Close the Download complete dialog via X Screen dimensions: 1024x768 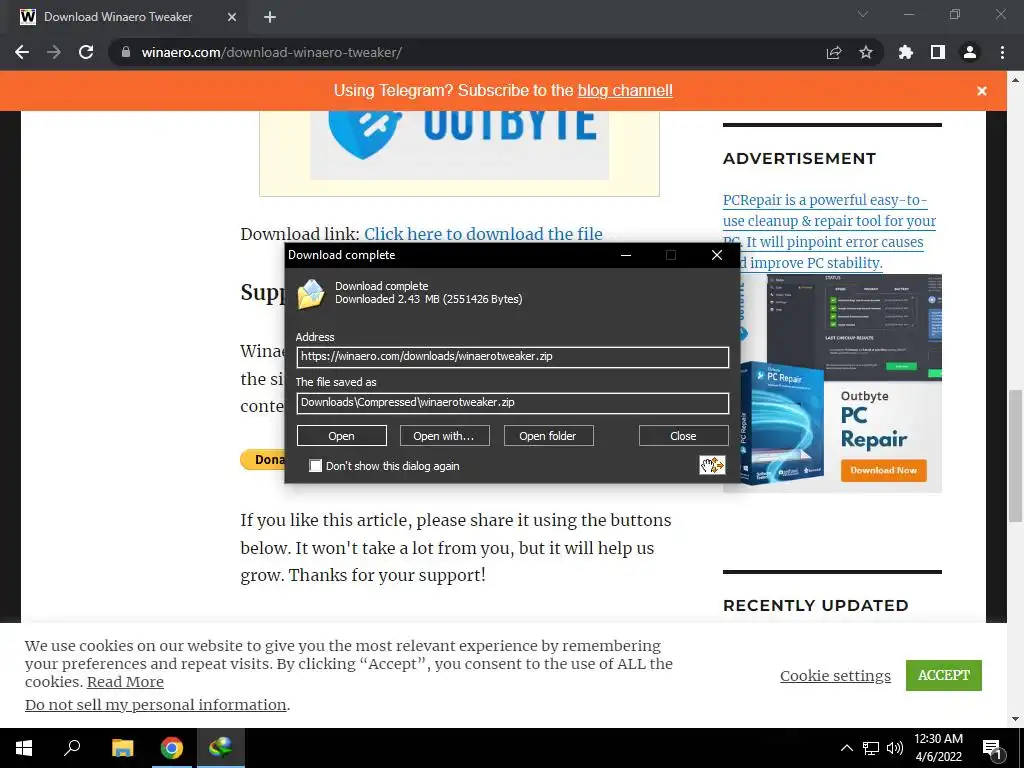716,255
